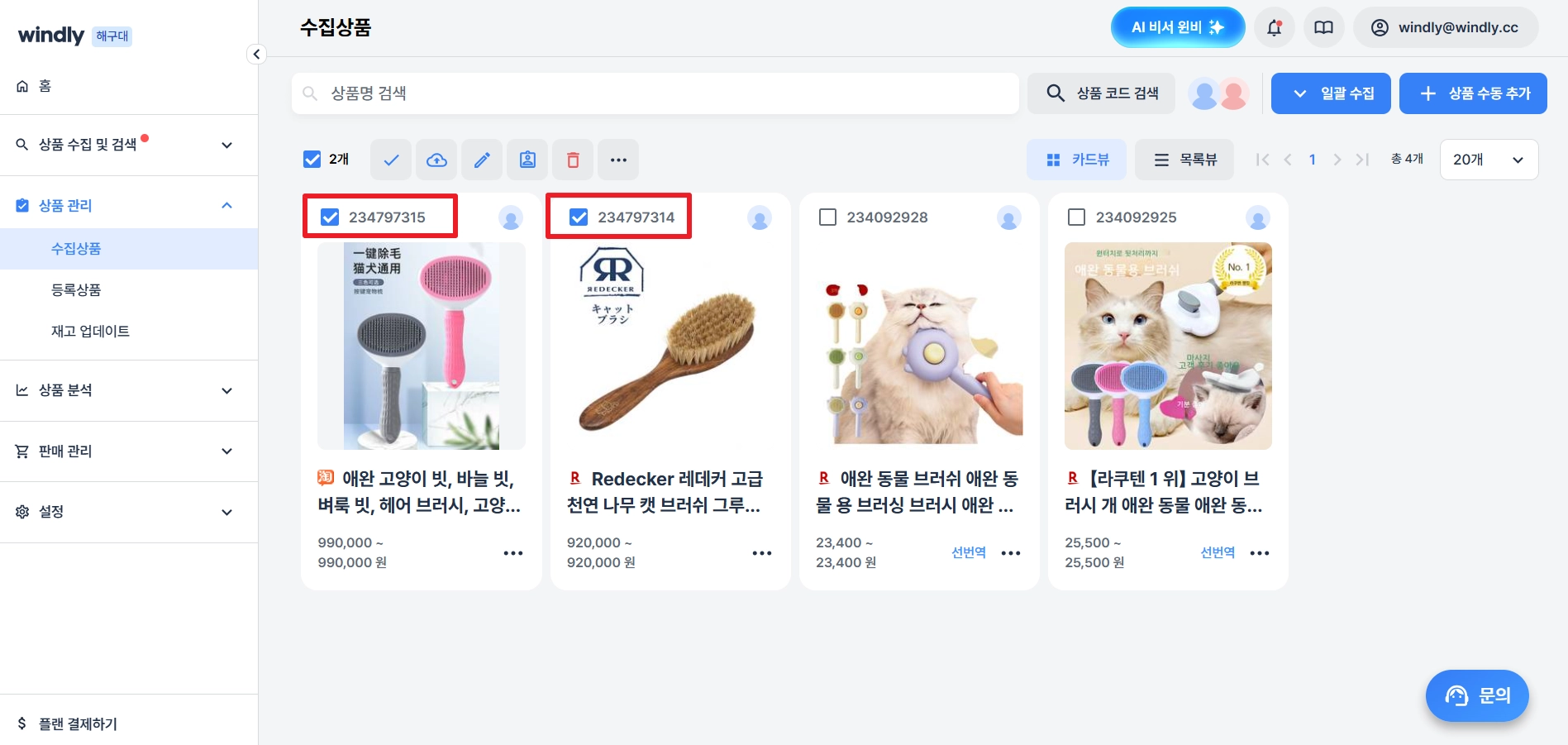Go to the next page
Image resolution: width=1568 pixels, height=745 pixels.
(x=1337, y=160)
